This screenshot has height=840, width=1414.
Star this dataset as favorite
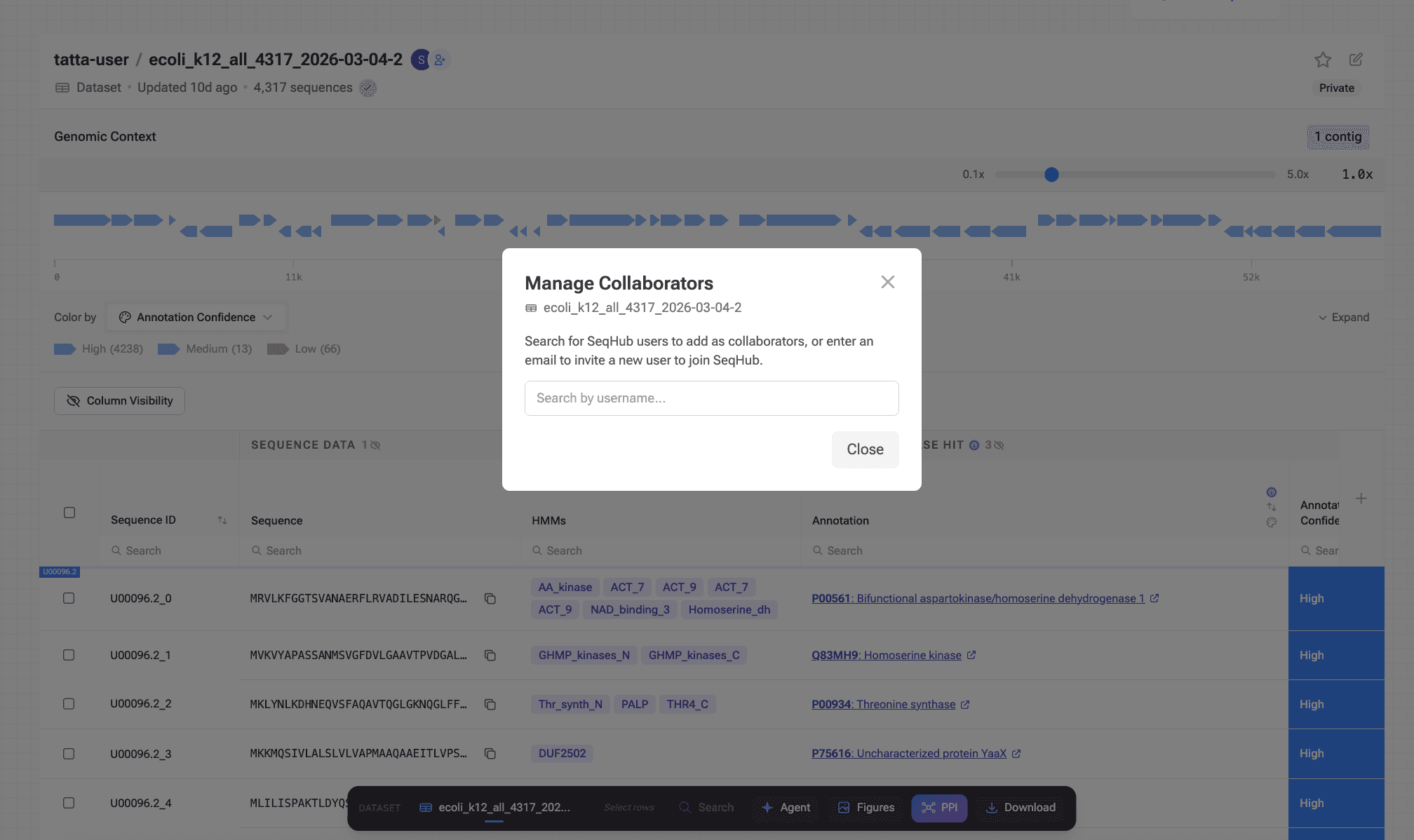(1322, 60)
